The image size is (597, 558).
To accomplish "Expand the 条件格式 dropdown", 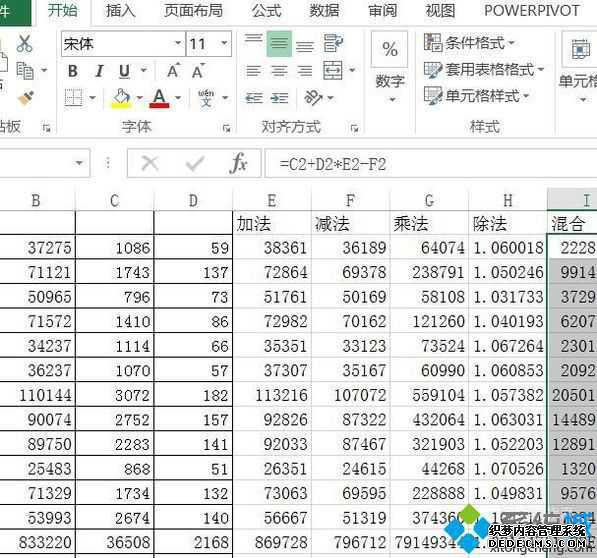I will 469,43.
